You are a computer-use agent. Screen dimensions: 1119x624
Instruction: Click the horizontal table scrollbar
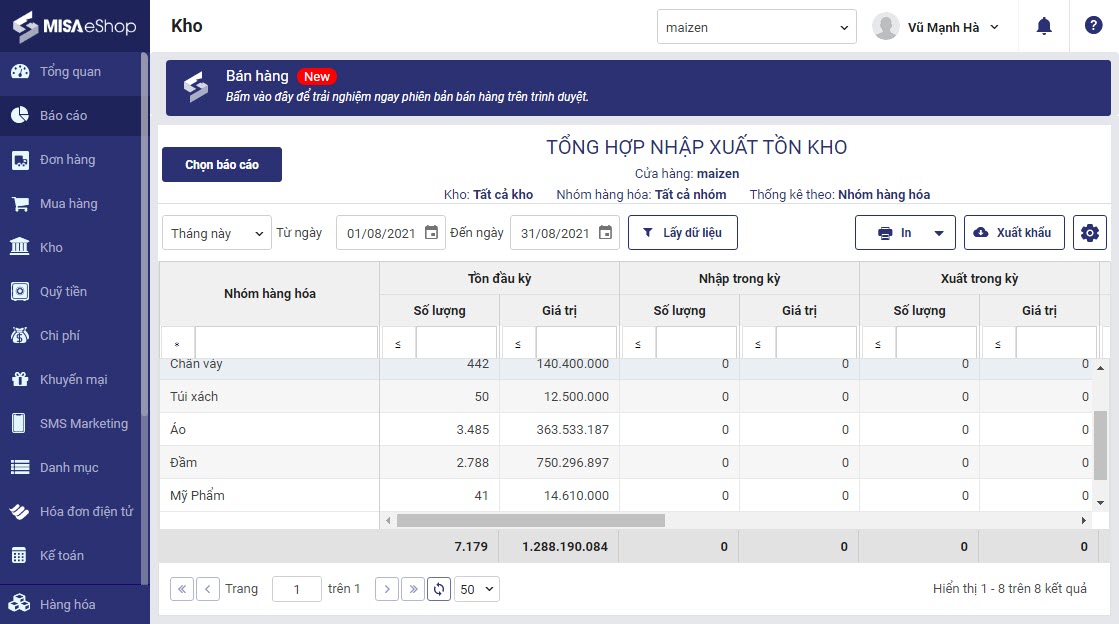click(530, 521)
